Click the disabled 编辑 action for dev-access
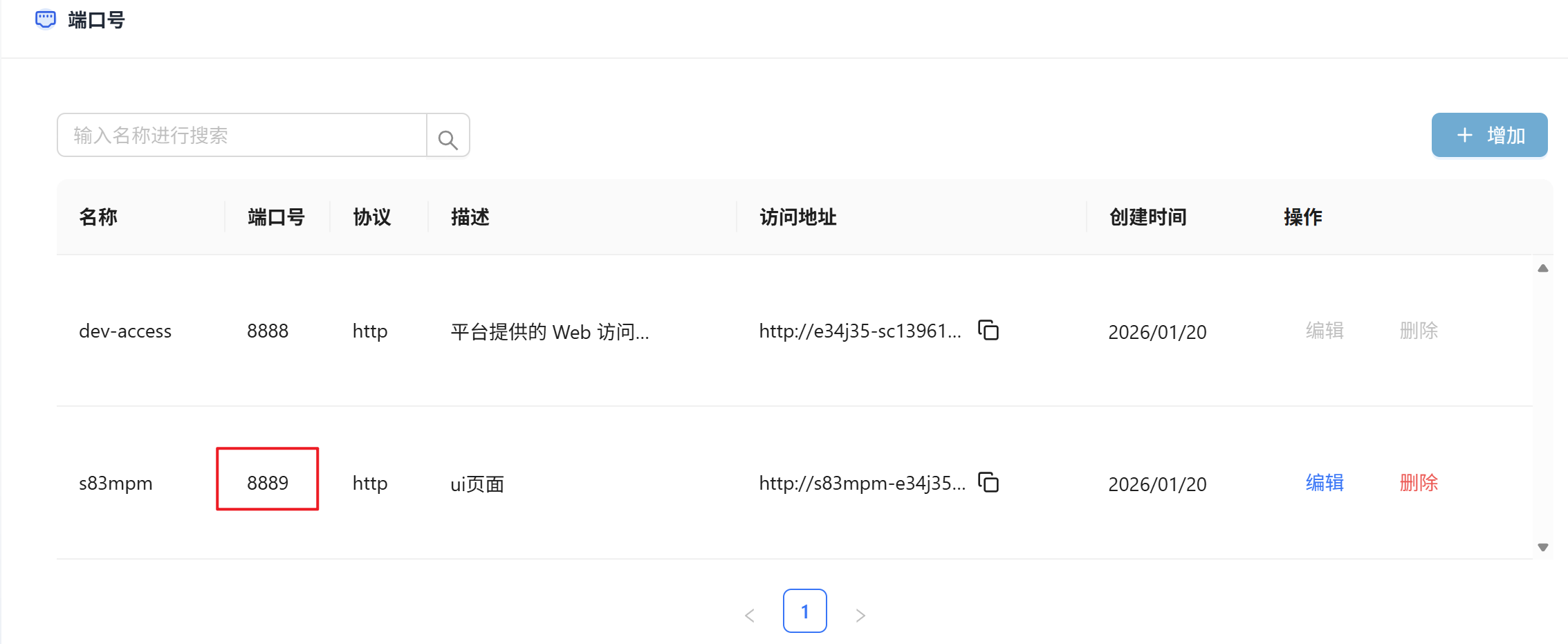1568x644 pixels. [x=1325, y=331]
